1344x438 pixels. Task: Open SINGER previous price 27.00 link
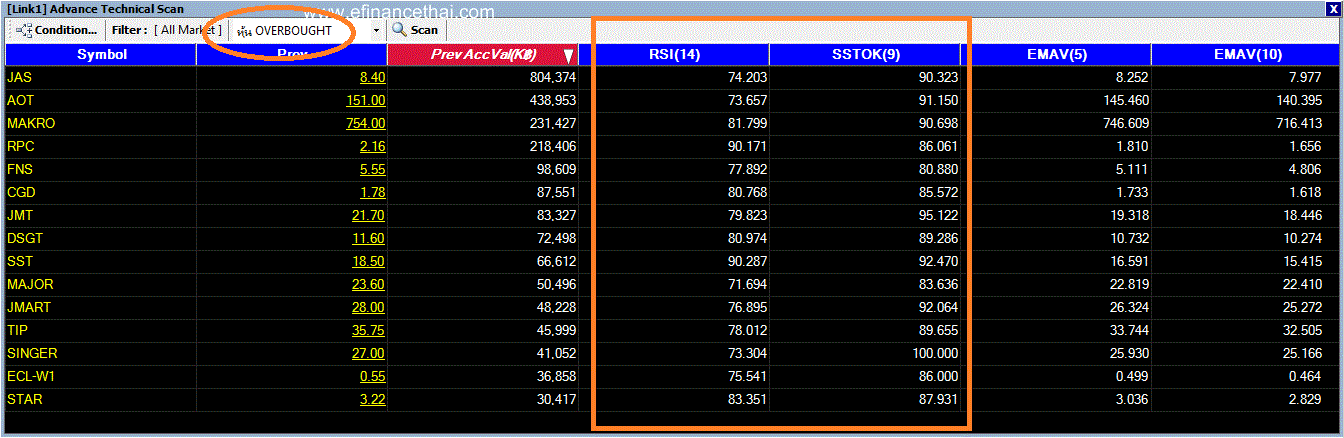click(x=368, y=353)
